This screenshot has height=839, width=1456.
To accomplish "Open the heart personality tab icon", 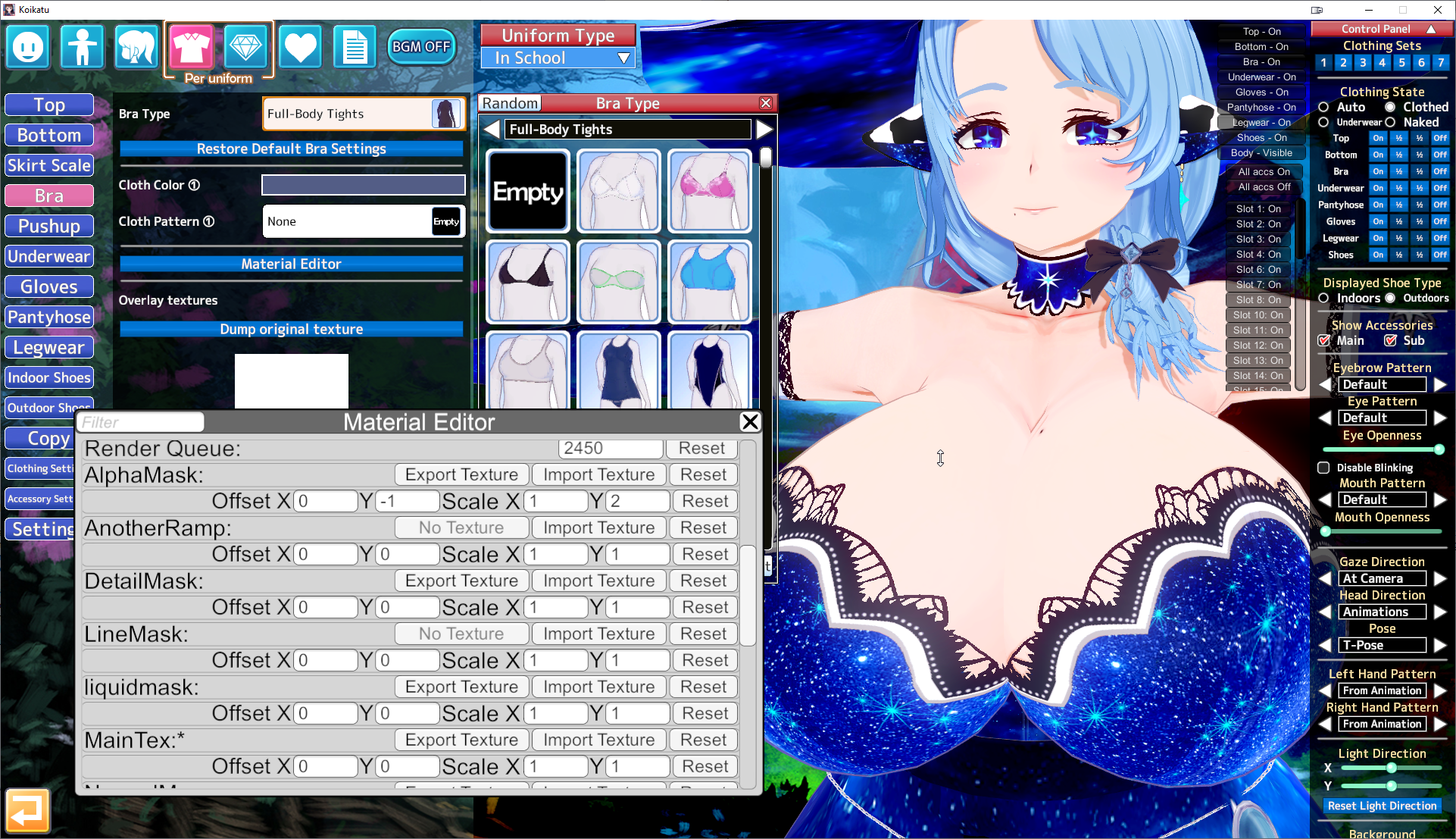I will 300,47.
